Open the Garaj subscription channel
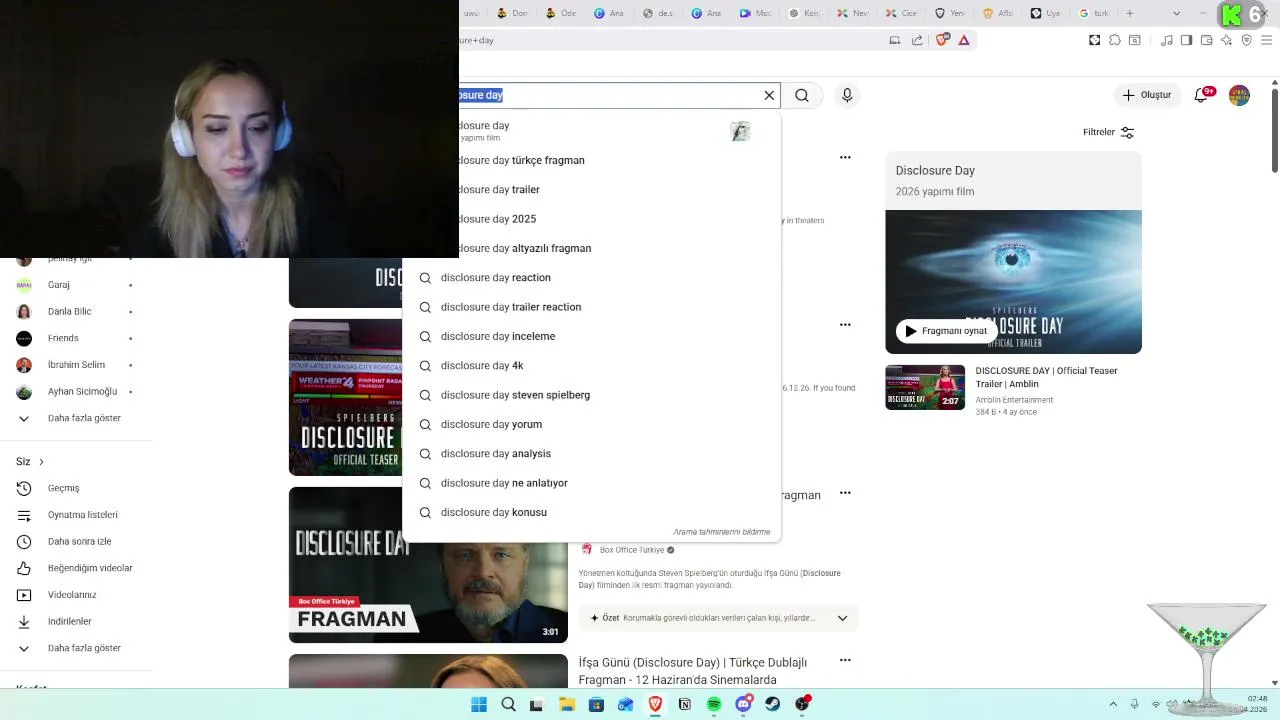1280x720 pixels. click(x=75, y=285)
